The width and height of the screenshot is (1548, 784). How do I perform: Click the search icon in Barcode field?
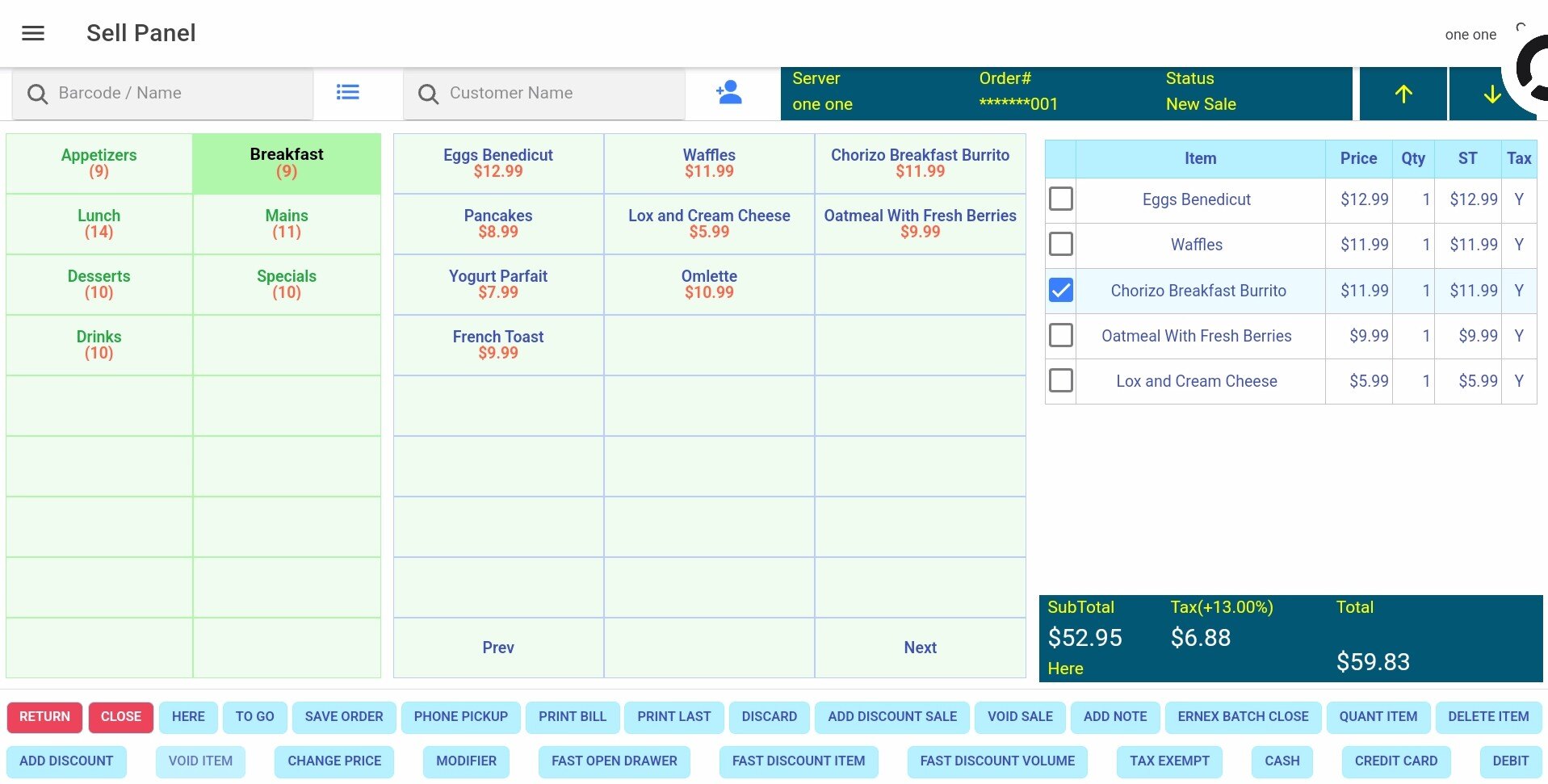[x=37, y=94]
